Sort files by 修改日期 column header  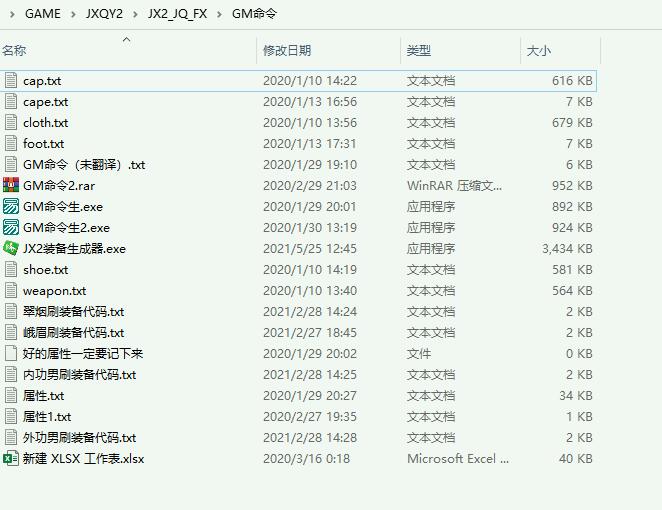[287, 51]
